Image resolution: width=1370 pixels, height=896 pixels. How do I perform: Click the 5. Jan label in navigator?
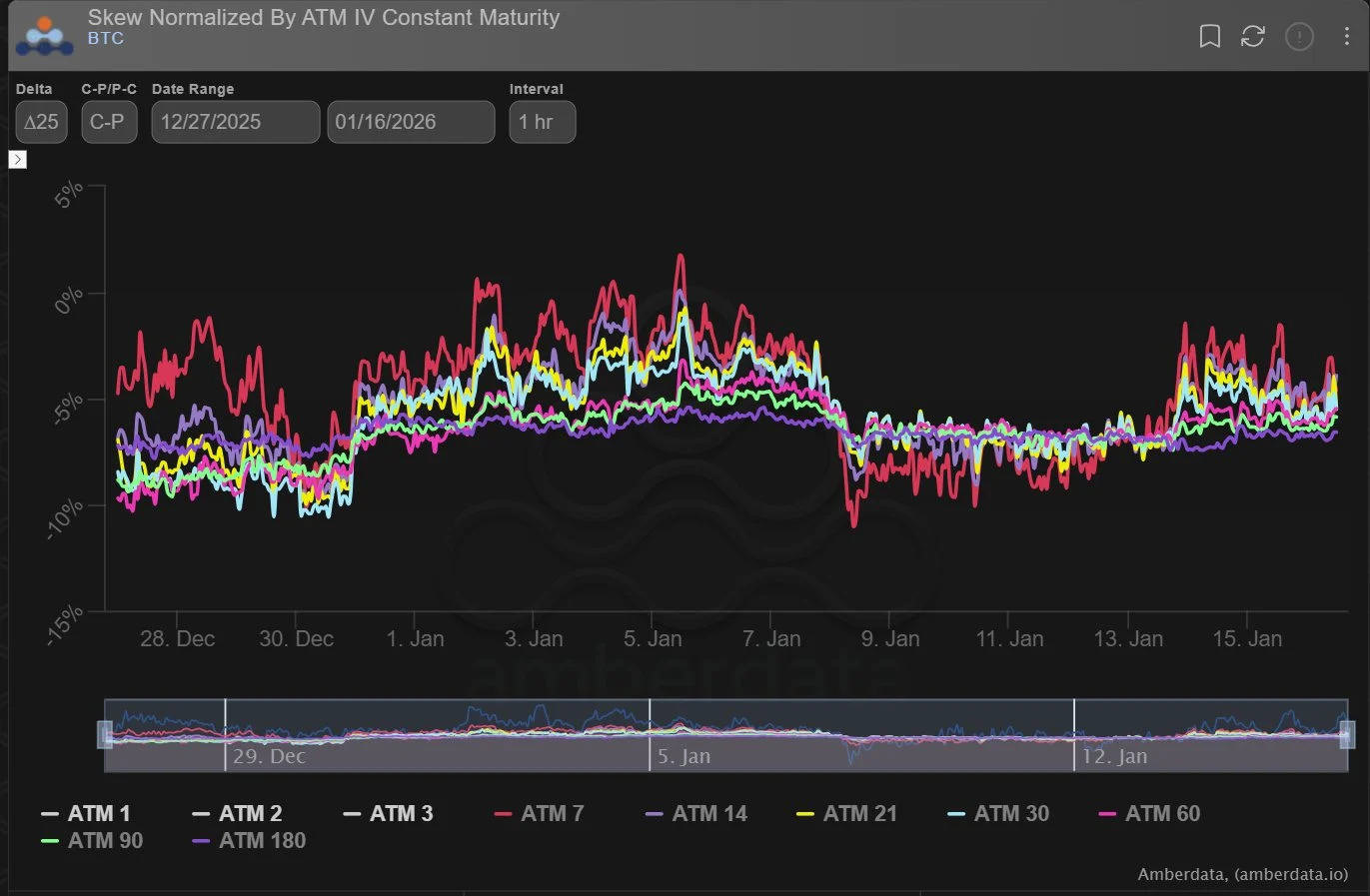684,756
